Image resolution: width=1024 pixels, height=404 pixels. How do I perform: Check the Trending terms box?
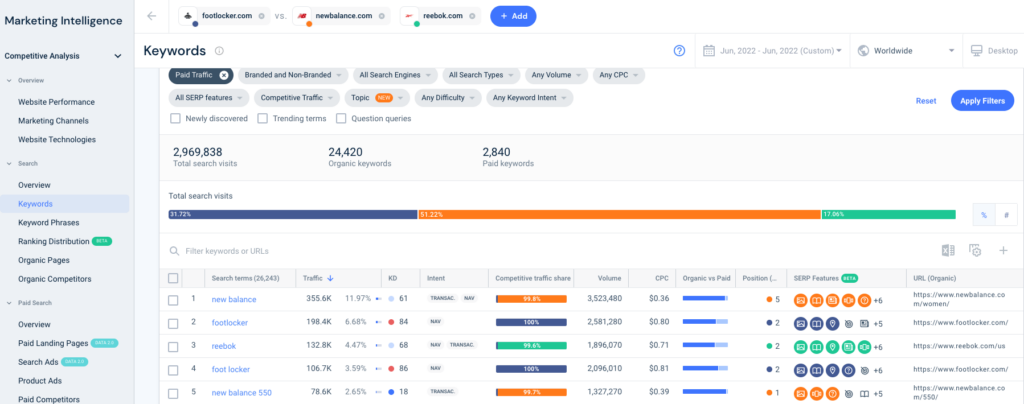(x=263, y=118)
